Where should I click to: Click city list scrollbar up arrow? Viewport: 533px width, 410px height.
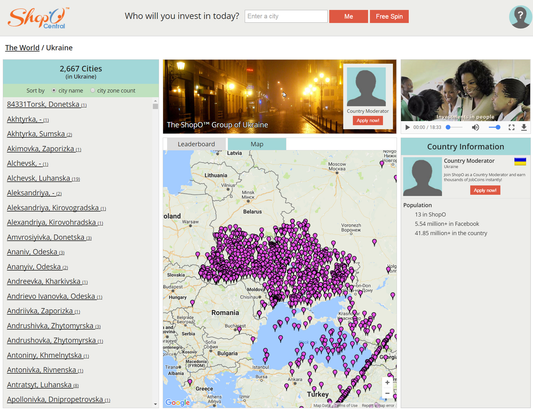coord(155,101)
